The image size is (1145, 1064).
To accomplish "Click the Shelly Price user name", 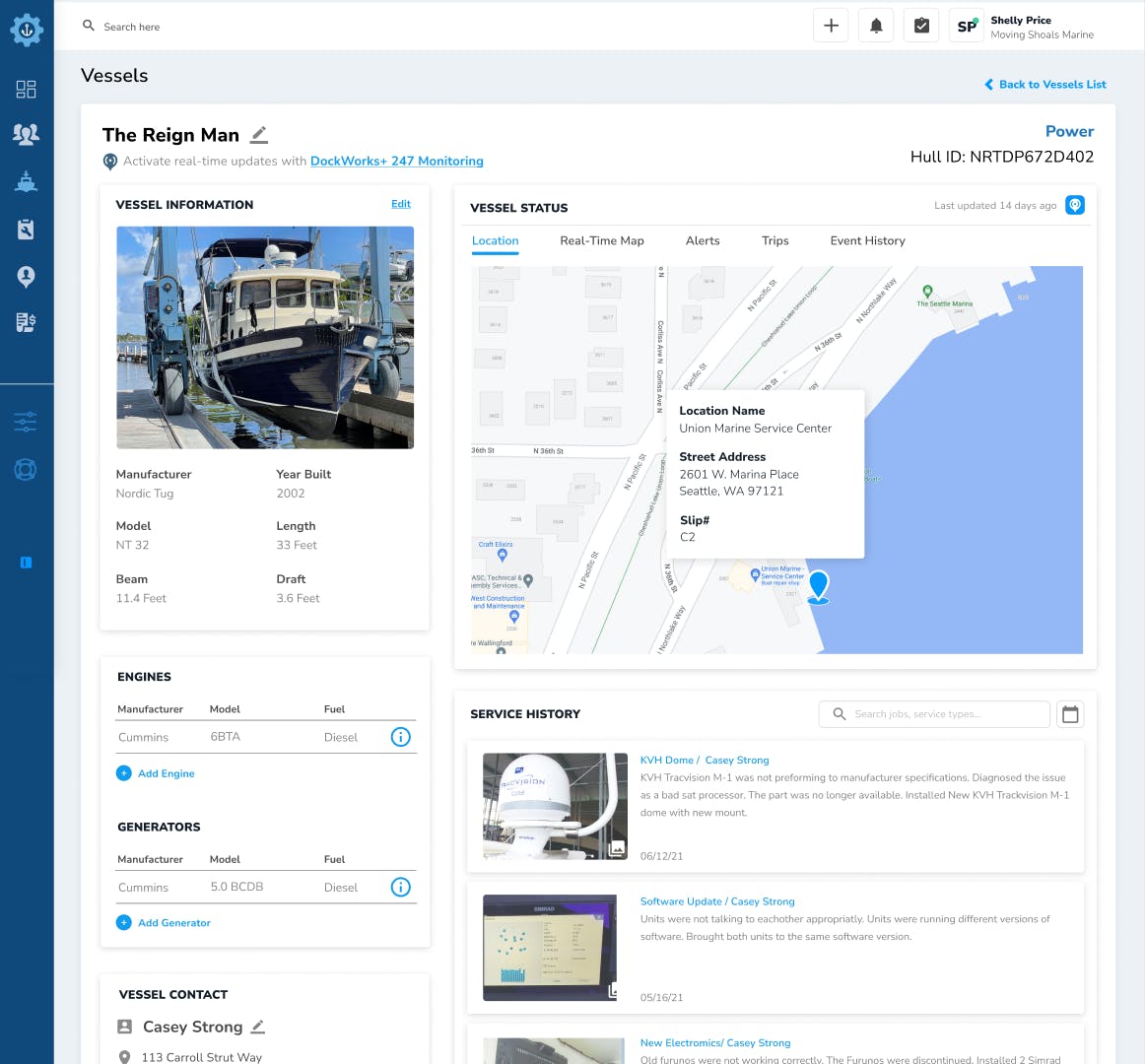I will point(1021,21).
